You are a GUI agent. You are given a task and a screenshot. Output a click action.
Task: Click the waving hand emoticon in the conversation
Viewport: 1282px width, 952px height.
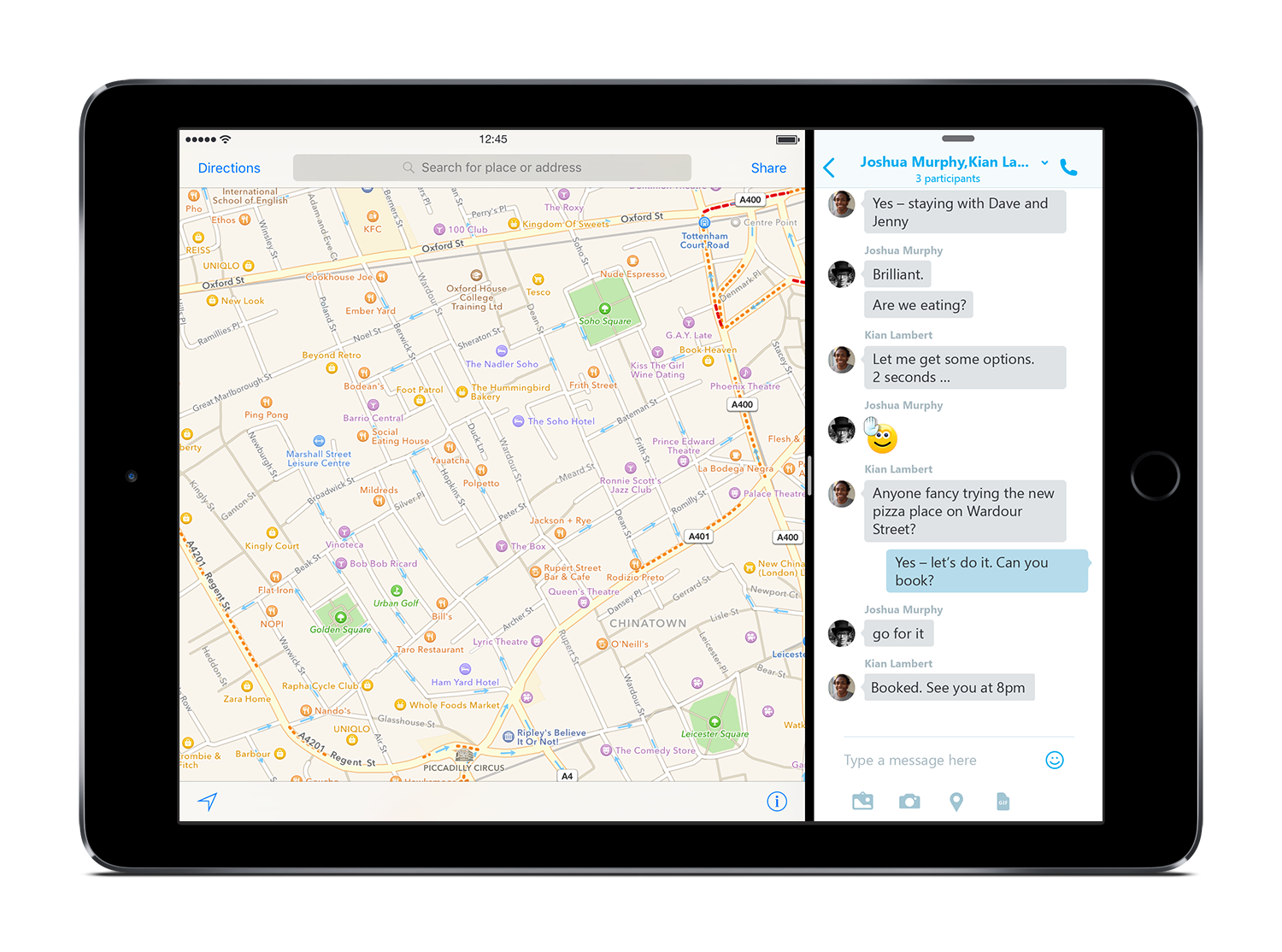click(x=871, y=425)
